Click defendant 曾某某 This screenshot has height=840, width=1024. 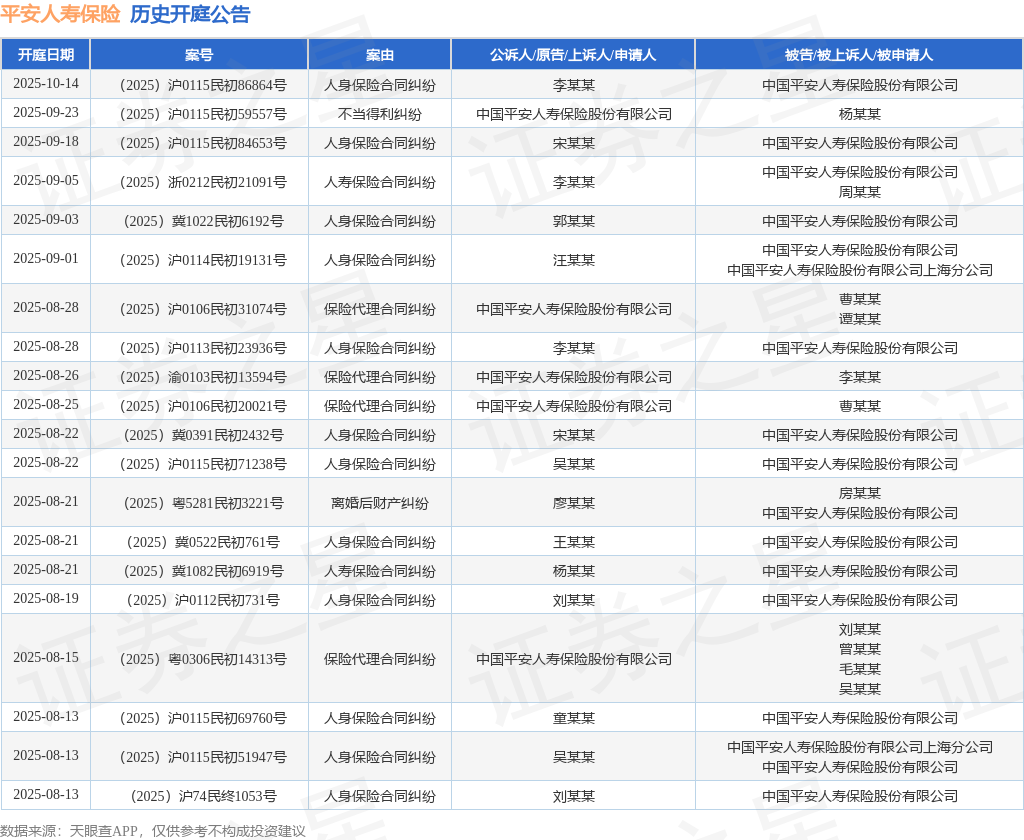pos(859,649)
